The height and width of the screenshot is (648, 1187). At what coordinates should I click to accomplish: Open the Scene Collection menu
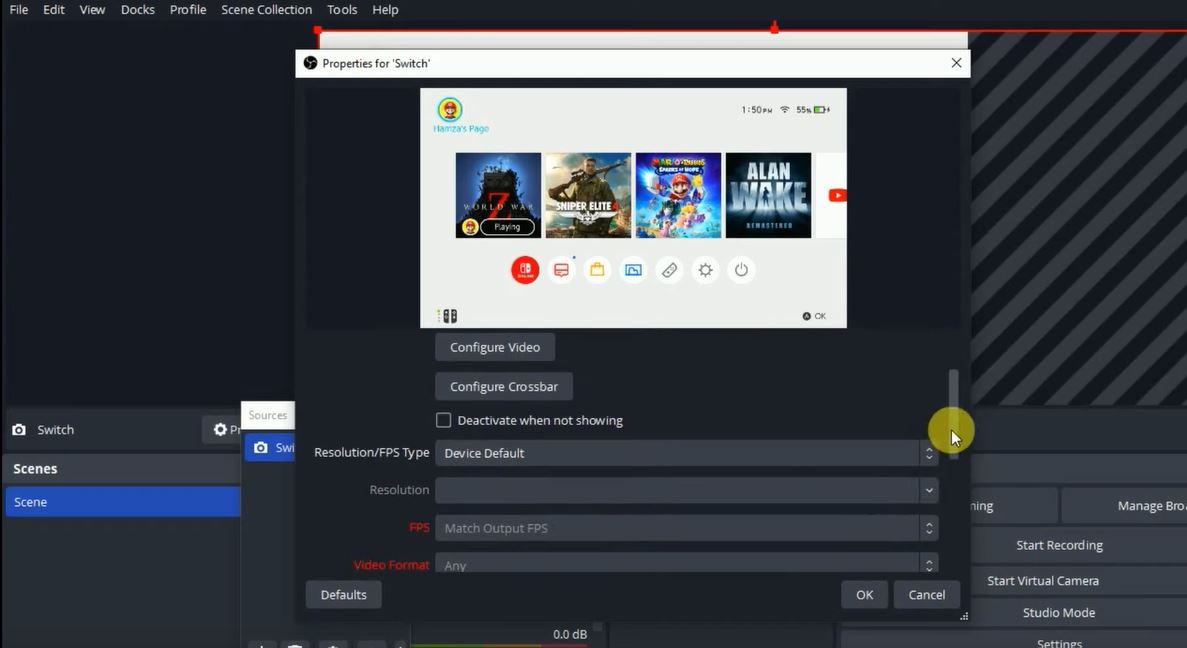pos(266,10)
